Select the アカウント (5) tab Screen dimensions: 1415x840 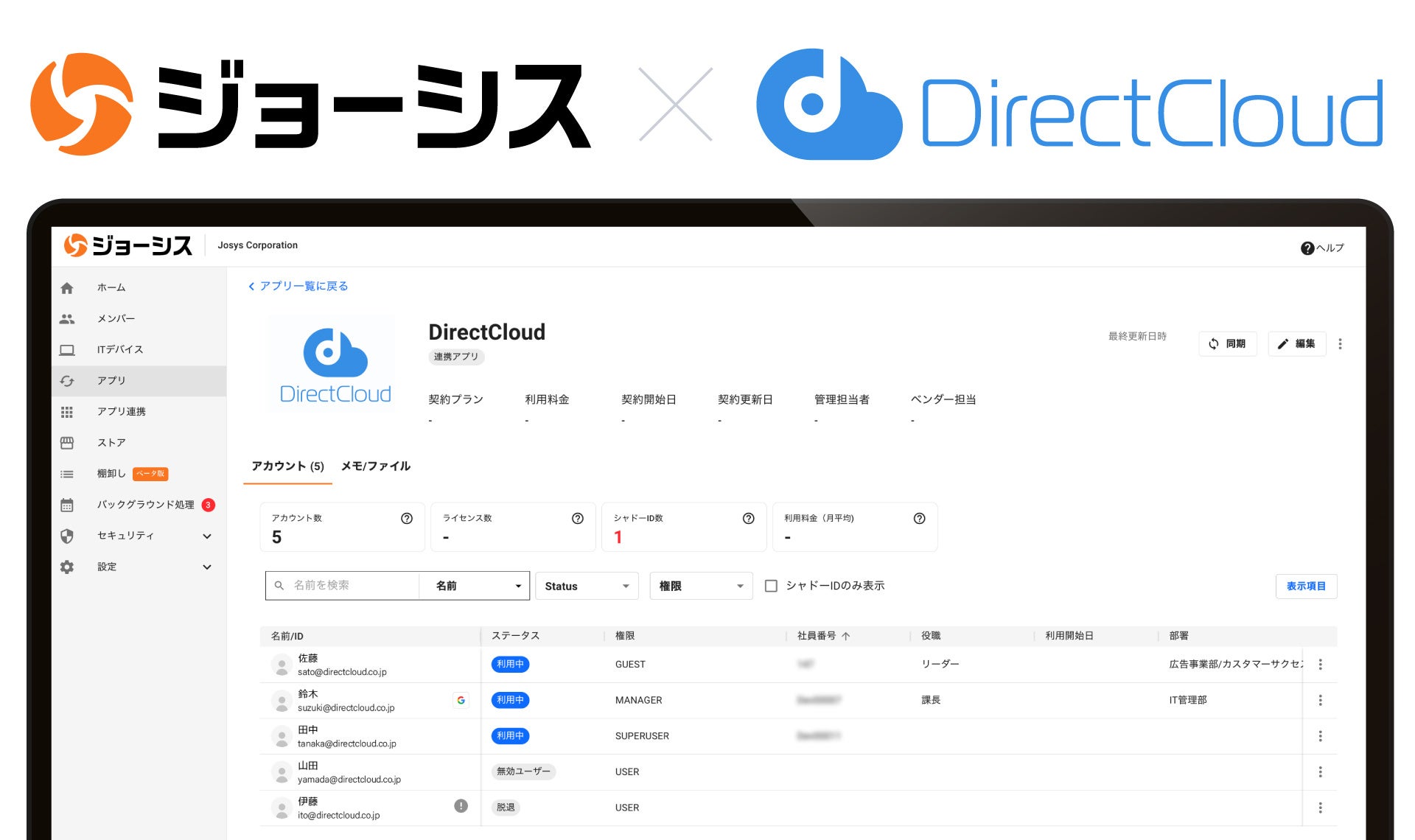(287, 466)
